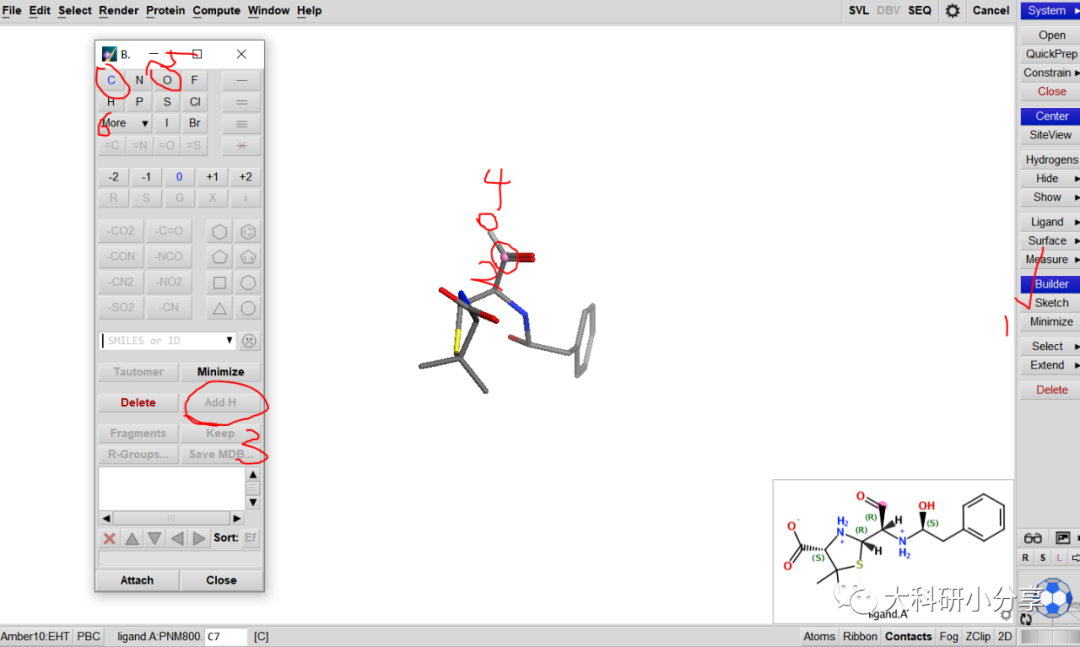Image resolution: width=1080 pixels, height=647 pixels.
Task: Open the Compute menu
Action: point(216,10)
